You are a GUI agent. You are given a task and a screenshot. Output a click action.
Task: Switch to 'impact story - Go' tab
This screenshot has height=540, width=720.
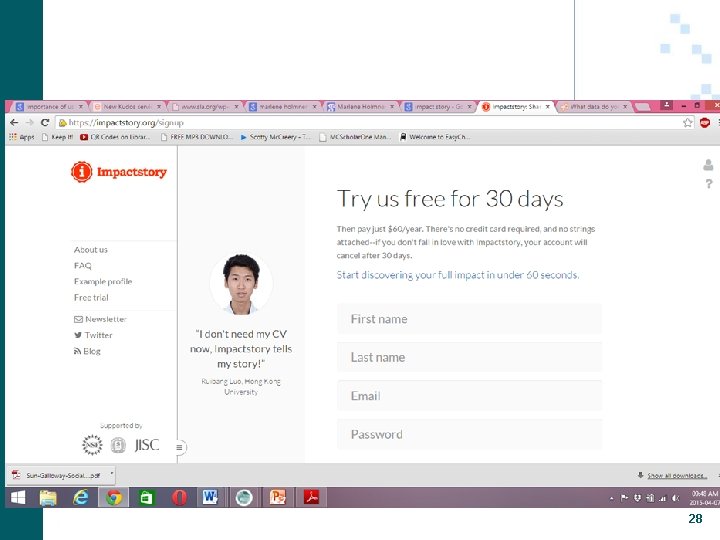coord(437,107)
